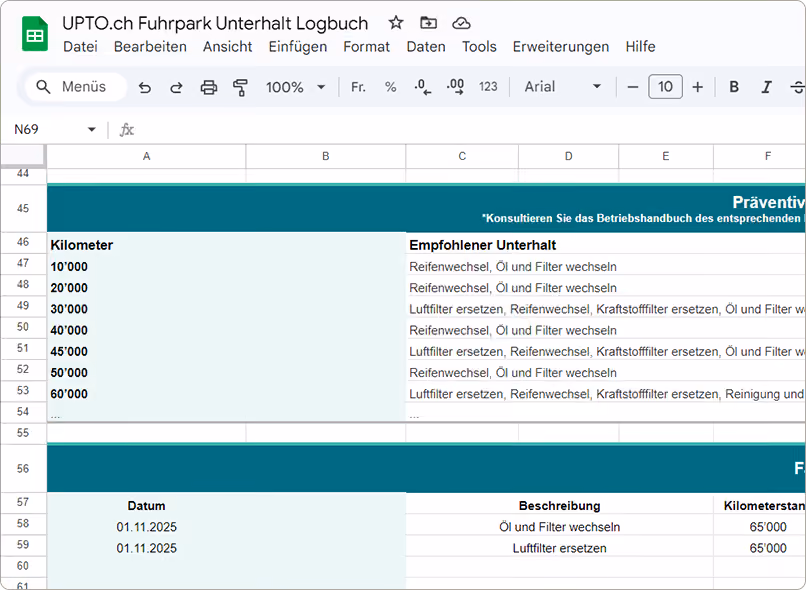Viewport: 806px width, 590px height.
Task: Click the Empfohlener Unterhalt cell
Action: 606,245
